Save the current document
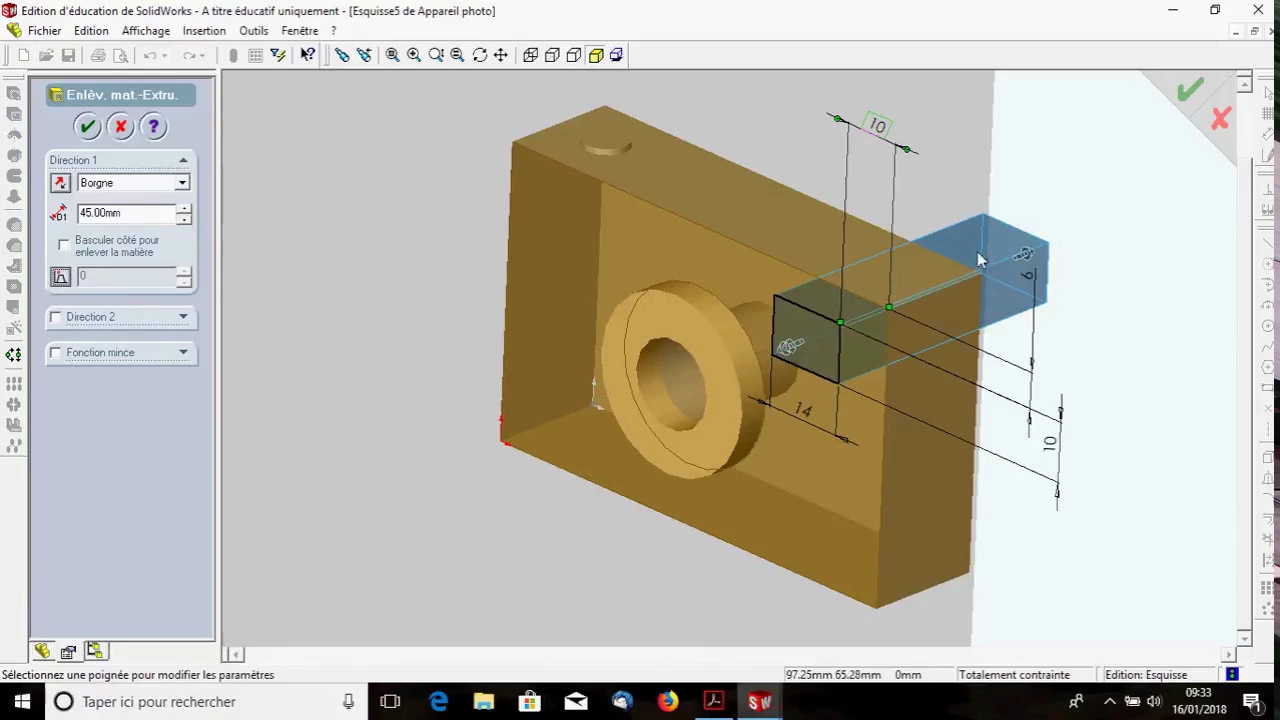 point(68,55)
